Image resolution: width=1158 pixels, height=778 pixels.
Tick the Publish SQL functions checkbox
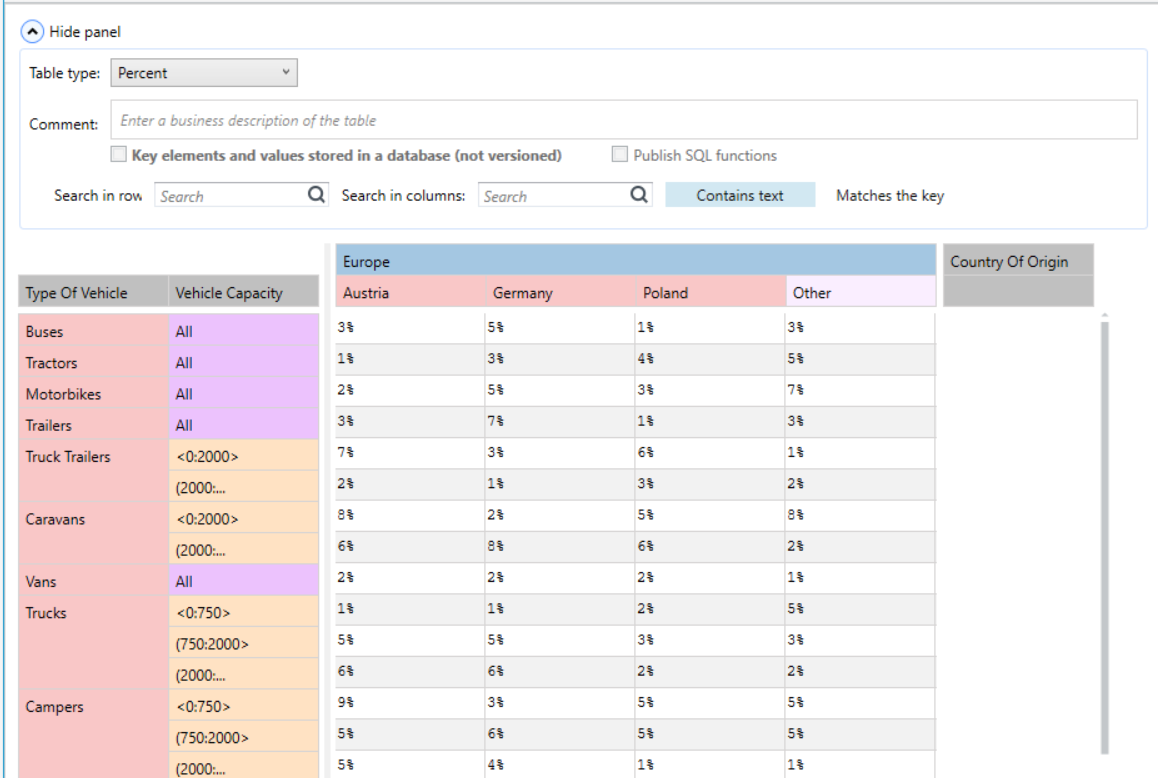click(x=620, y=154)
